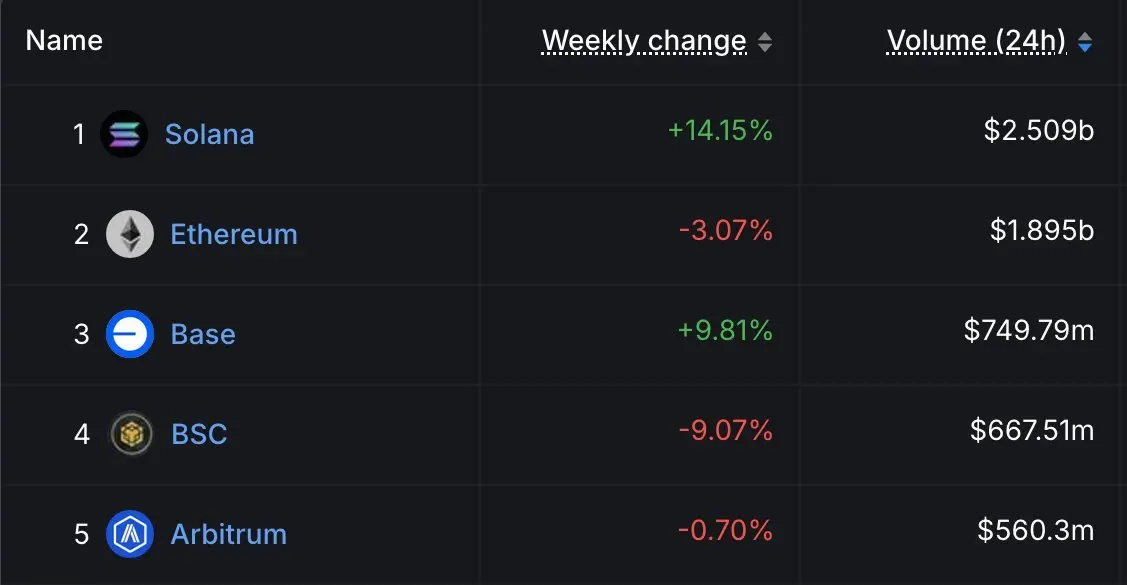The height and width of the screenshot is (585, 1127).
Task: Open the BSC chain link
Action: [199, 434]
